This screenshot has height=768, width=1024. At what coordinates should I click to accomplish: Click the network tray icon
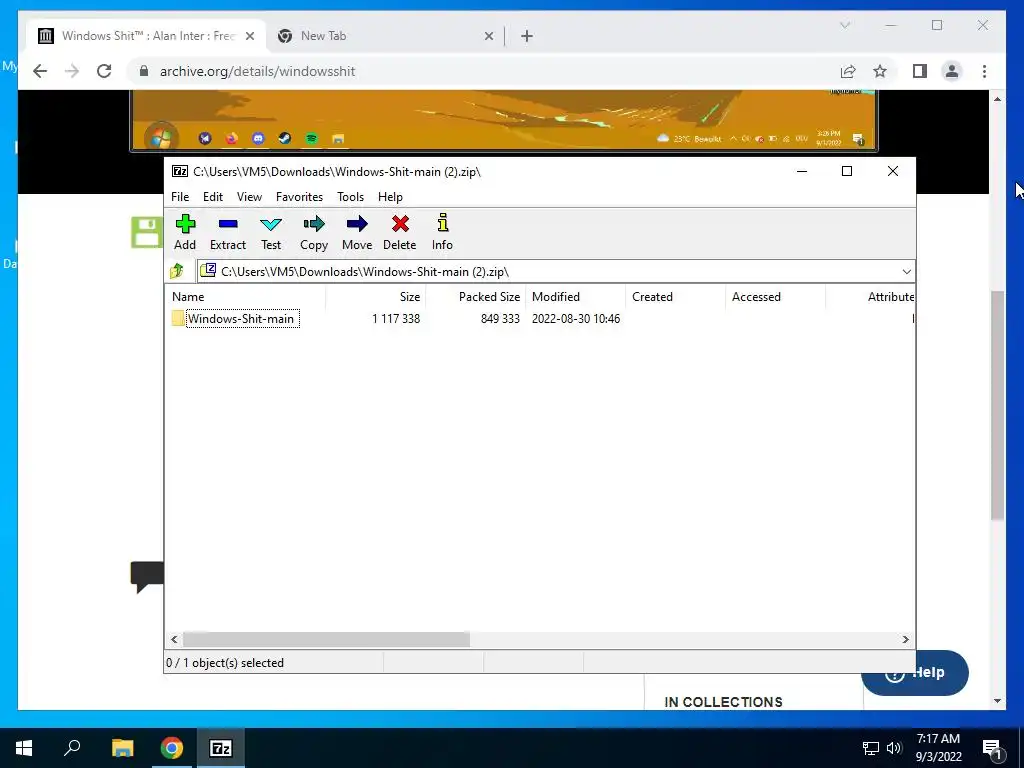871,748
